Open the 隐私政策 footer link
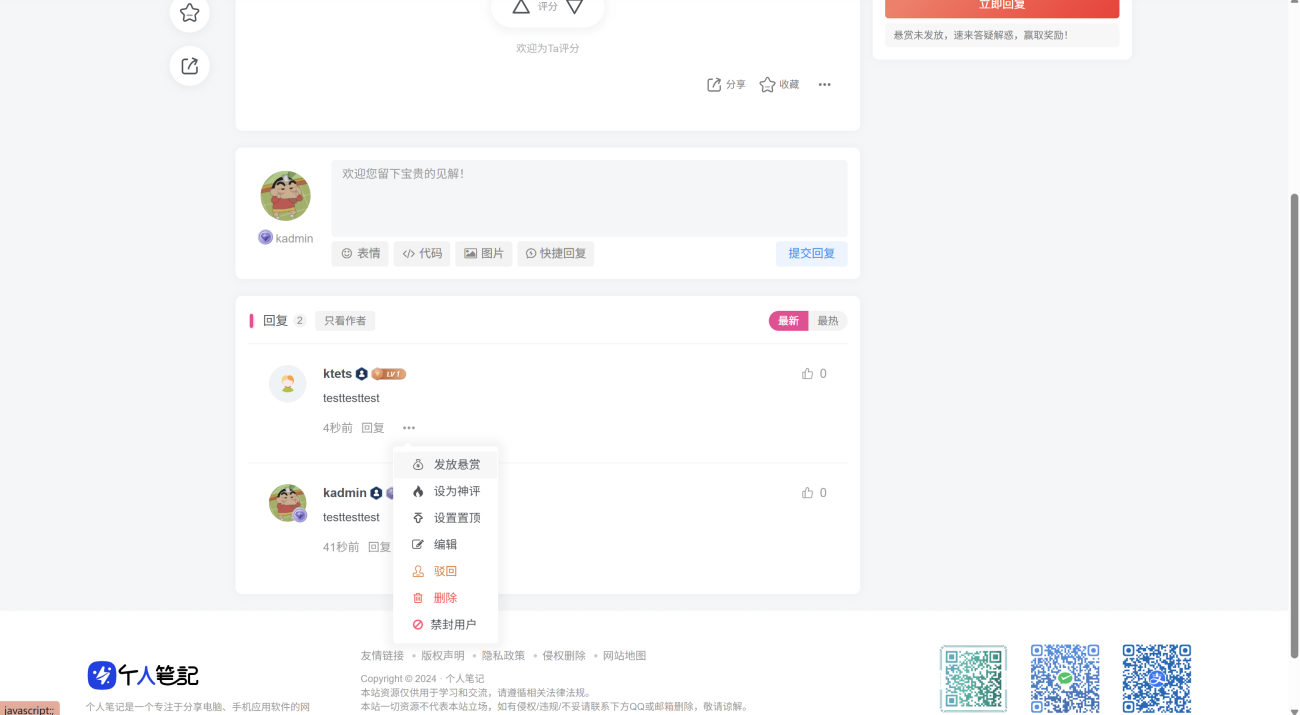1300x715 pixels. click(503, 656)
